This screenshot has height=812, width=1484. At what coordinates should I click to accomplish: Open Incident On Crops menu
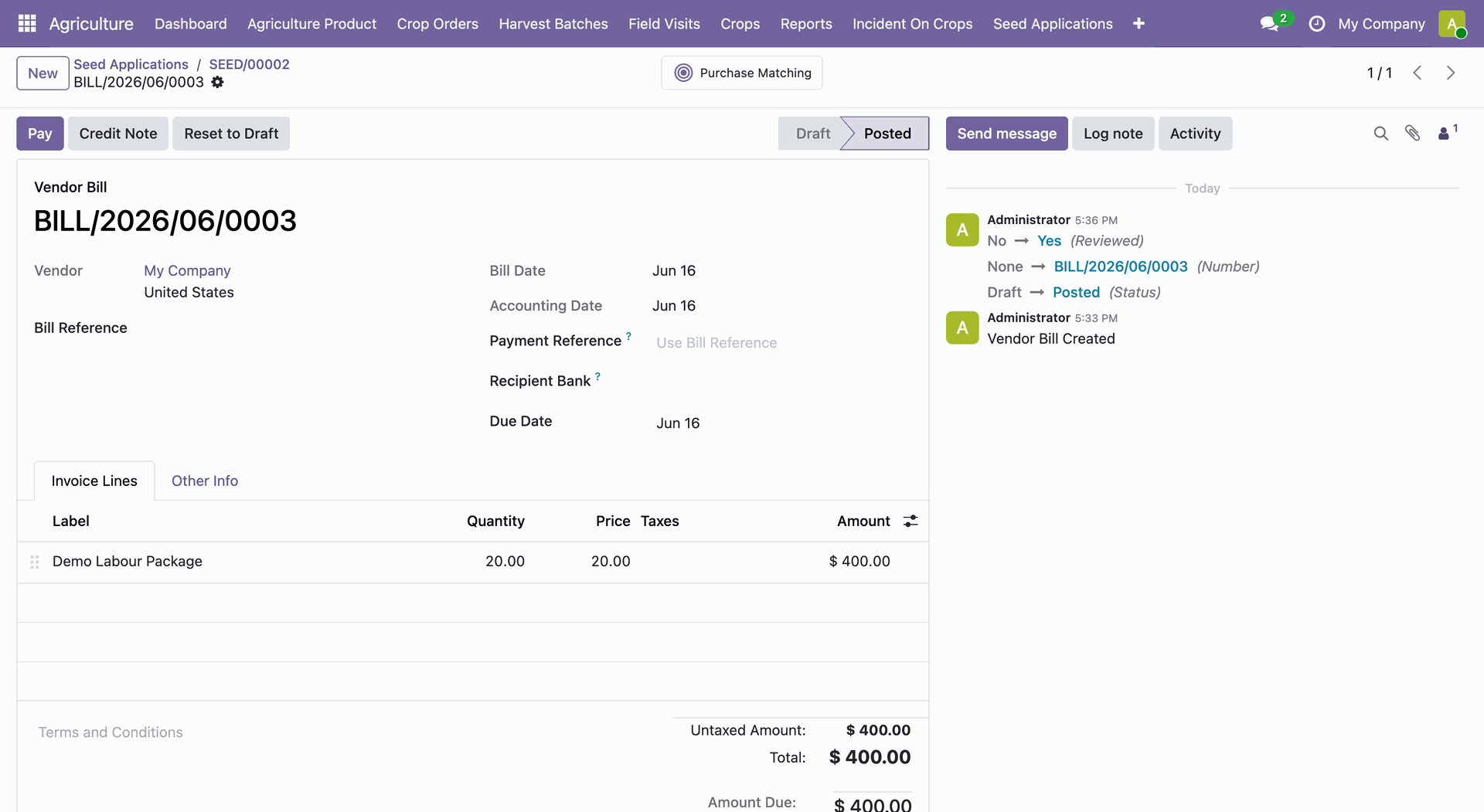tap(913, 24)
